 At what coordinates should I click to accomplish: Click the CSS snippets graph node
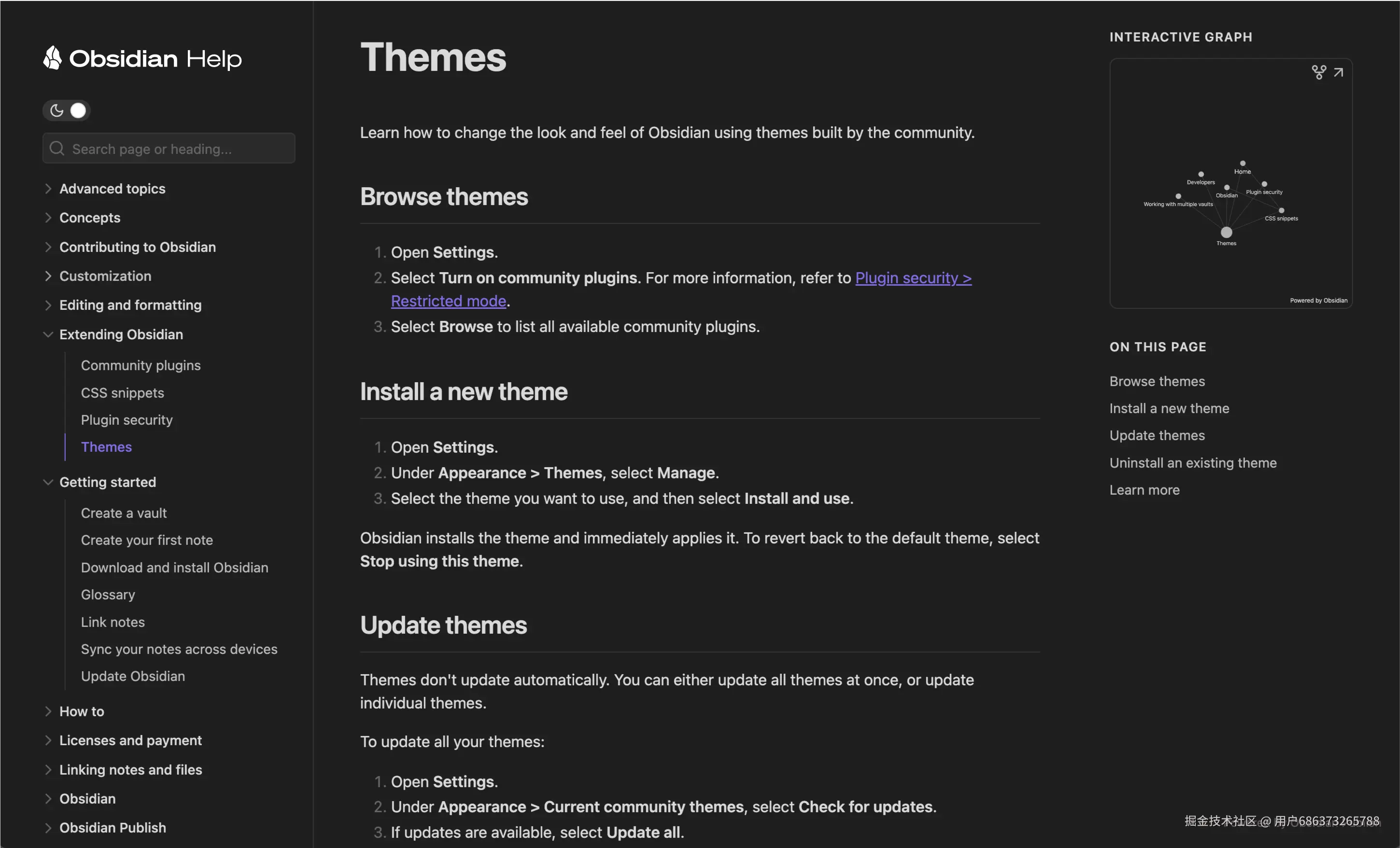[1281, 211]
